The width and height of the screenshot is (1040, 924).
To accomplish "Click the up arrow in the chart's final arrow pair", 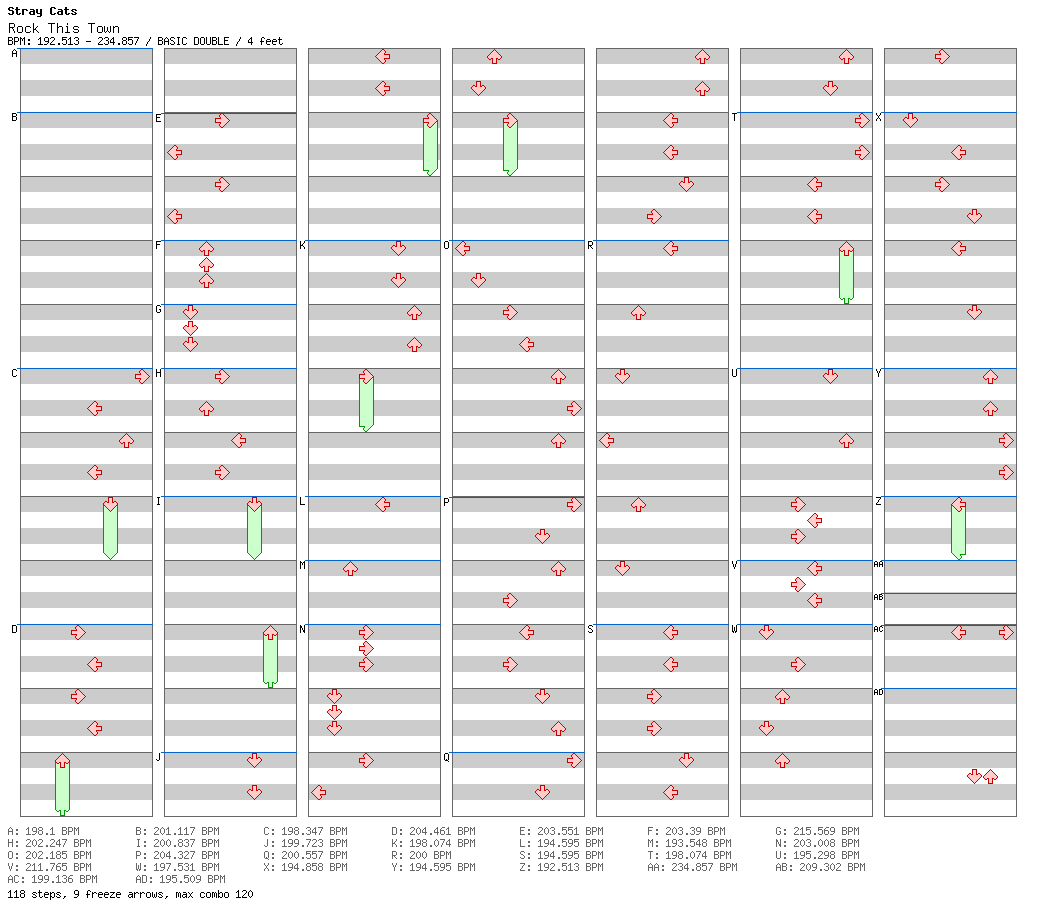I will [990, 777].
